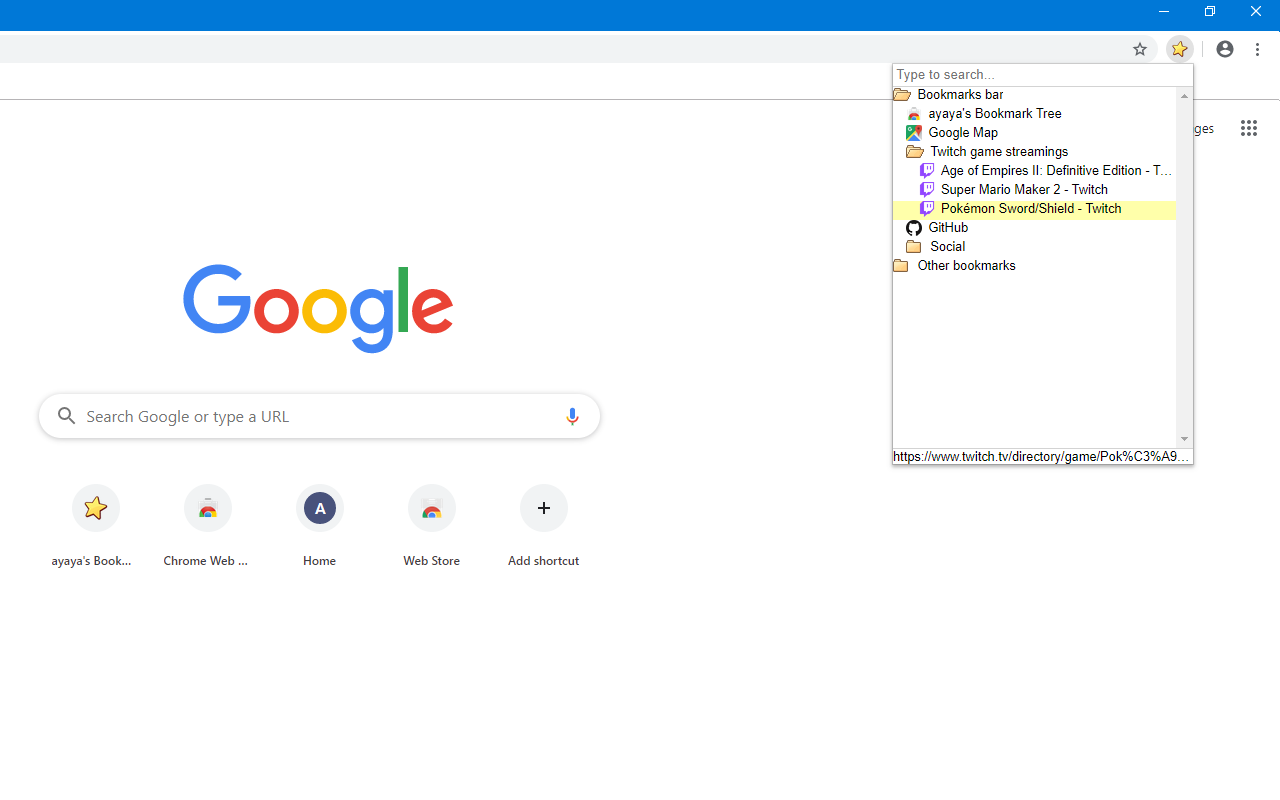Open ayaya's Bookmark Tree entry
The width and height of the screenshot is (1280, 800).
(x=994, y=113)
